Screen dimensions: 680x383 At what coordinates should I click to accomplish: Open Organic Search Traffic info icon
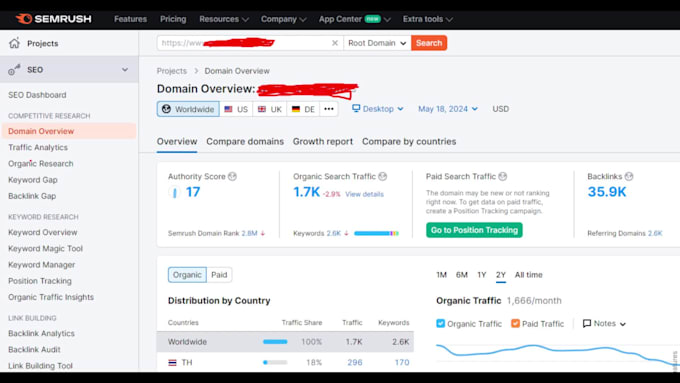point(382,177)
